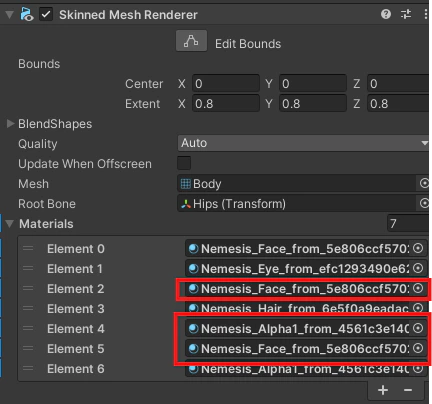Click the Skinned Mesh Renderer component icon
Viewport: 432px width, 404px height.
(27, 14)
